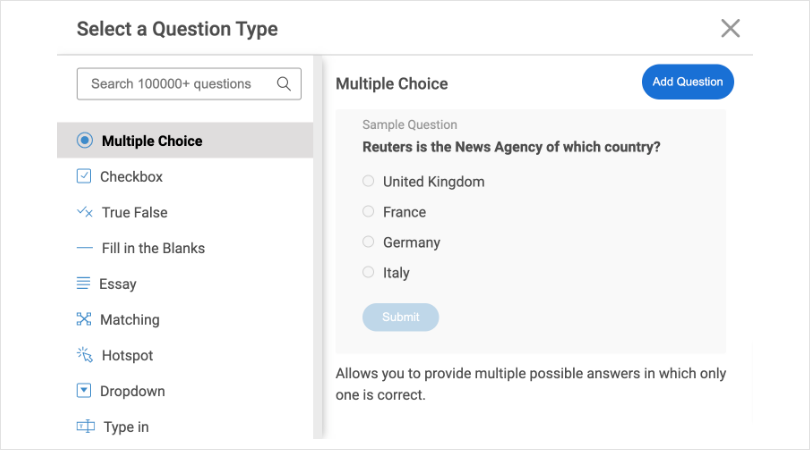Click the Fill in the Blanks icon
The image size is (810, 450).
[x=85, y=248]
